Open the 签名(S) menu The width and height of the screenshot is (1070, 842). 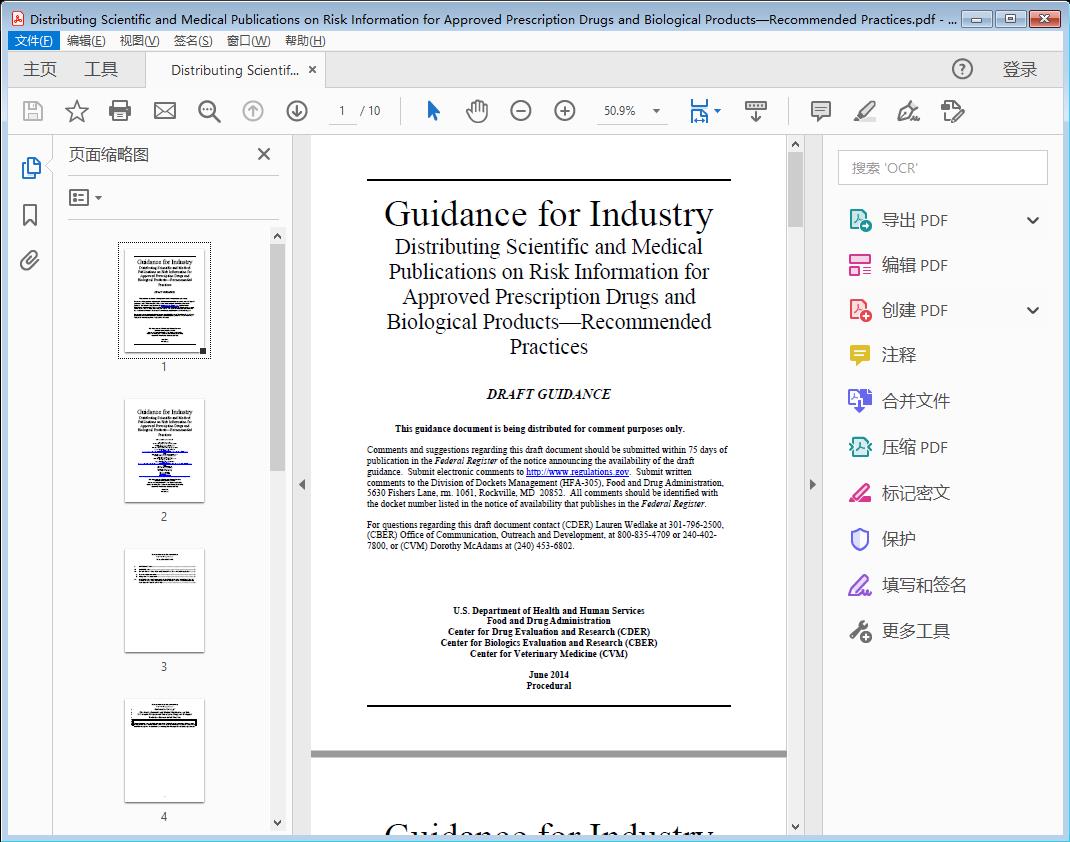click(x=193, y=41)
